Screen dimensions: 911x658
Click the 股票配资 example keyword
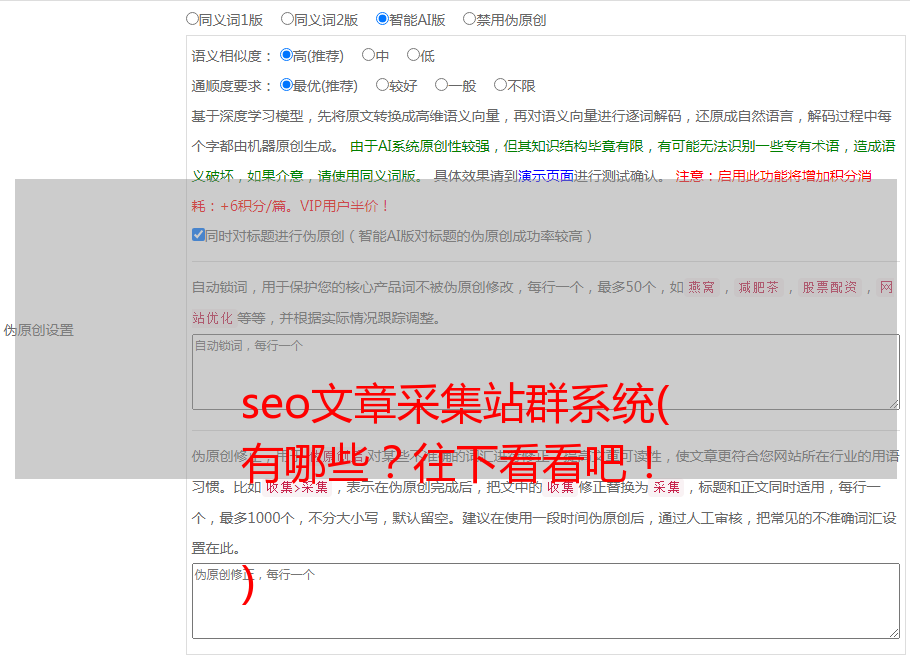tap(830, 287)
